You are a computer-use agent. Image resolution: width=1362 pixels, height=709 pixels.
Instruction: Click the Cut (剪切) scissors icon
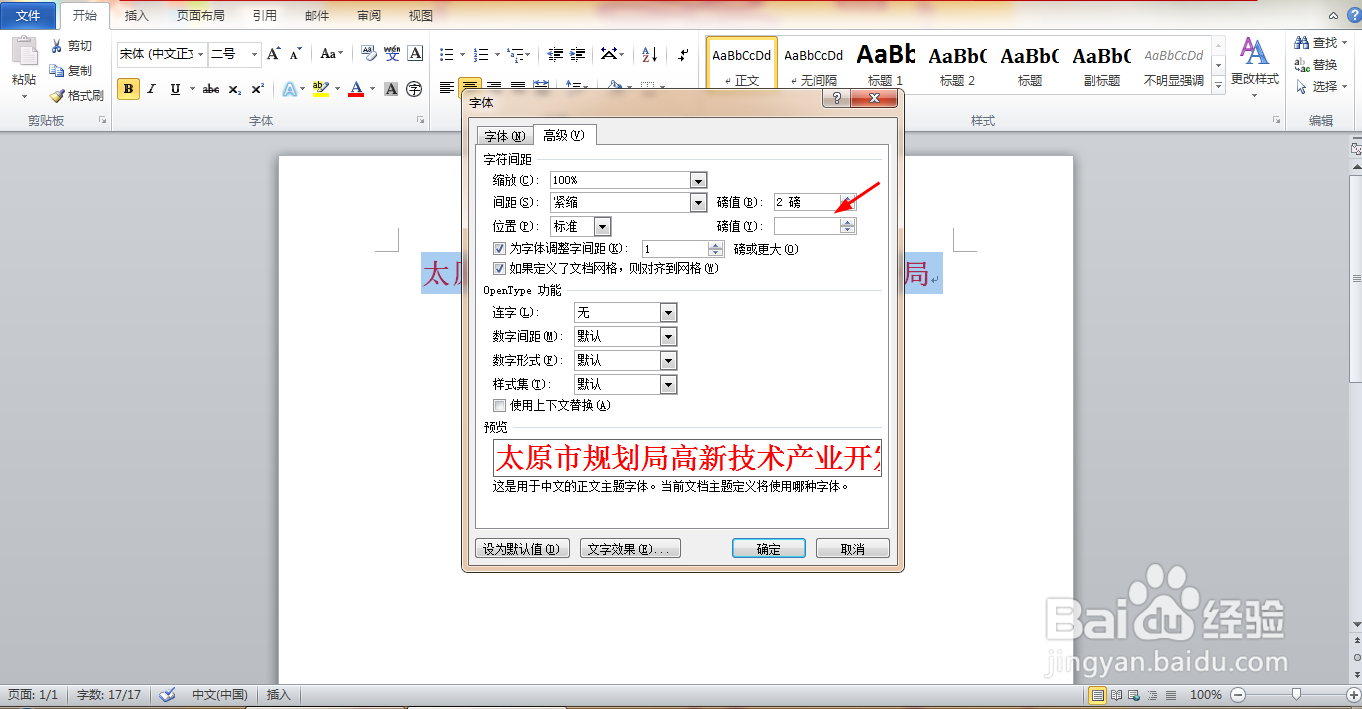coord(57,46)
